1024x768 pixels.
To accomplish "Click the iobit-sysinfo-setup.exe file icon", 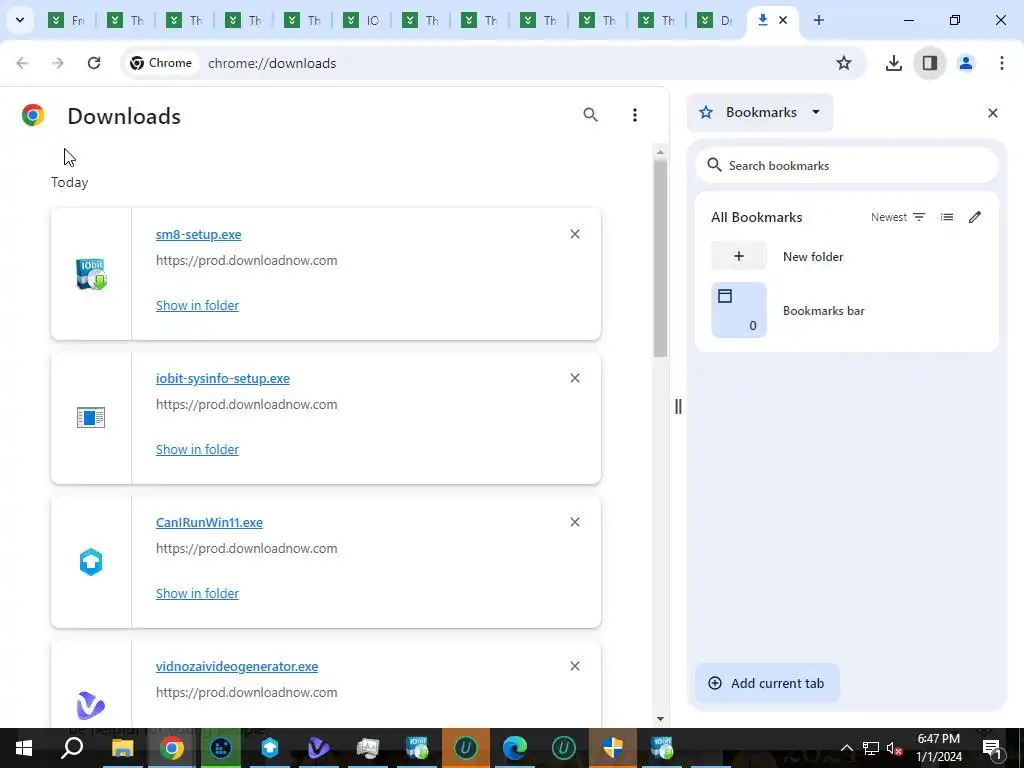I will click(x=91, y=417).
